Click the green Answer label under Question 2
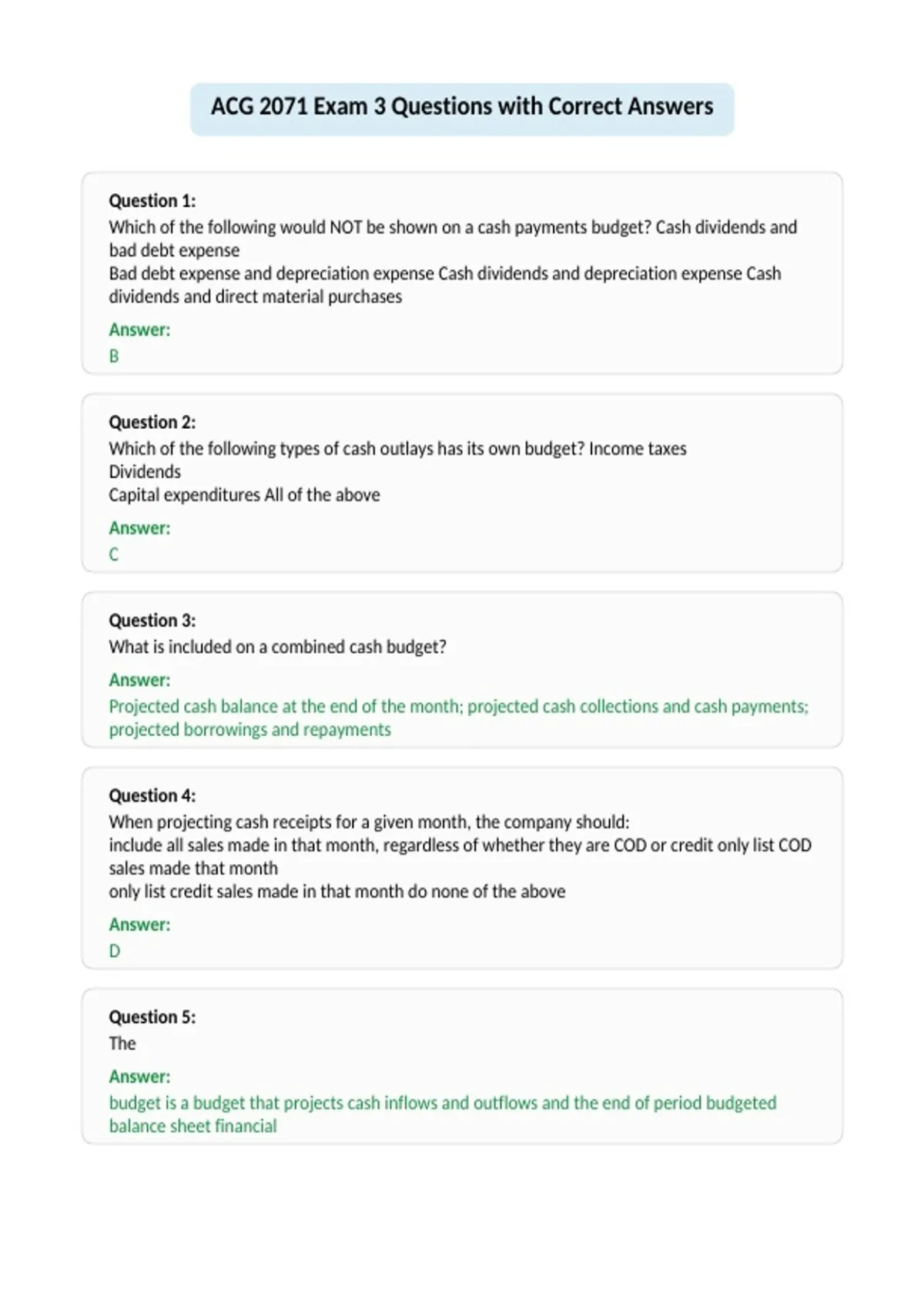924x1309 pixels. coord(139,528)
